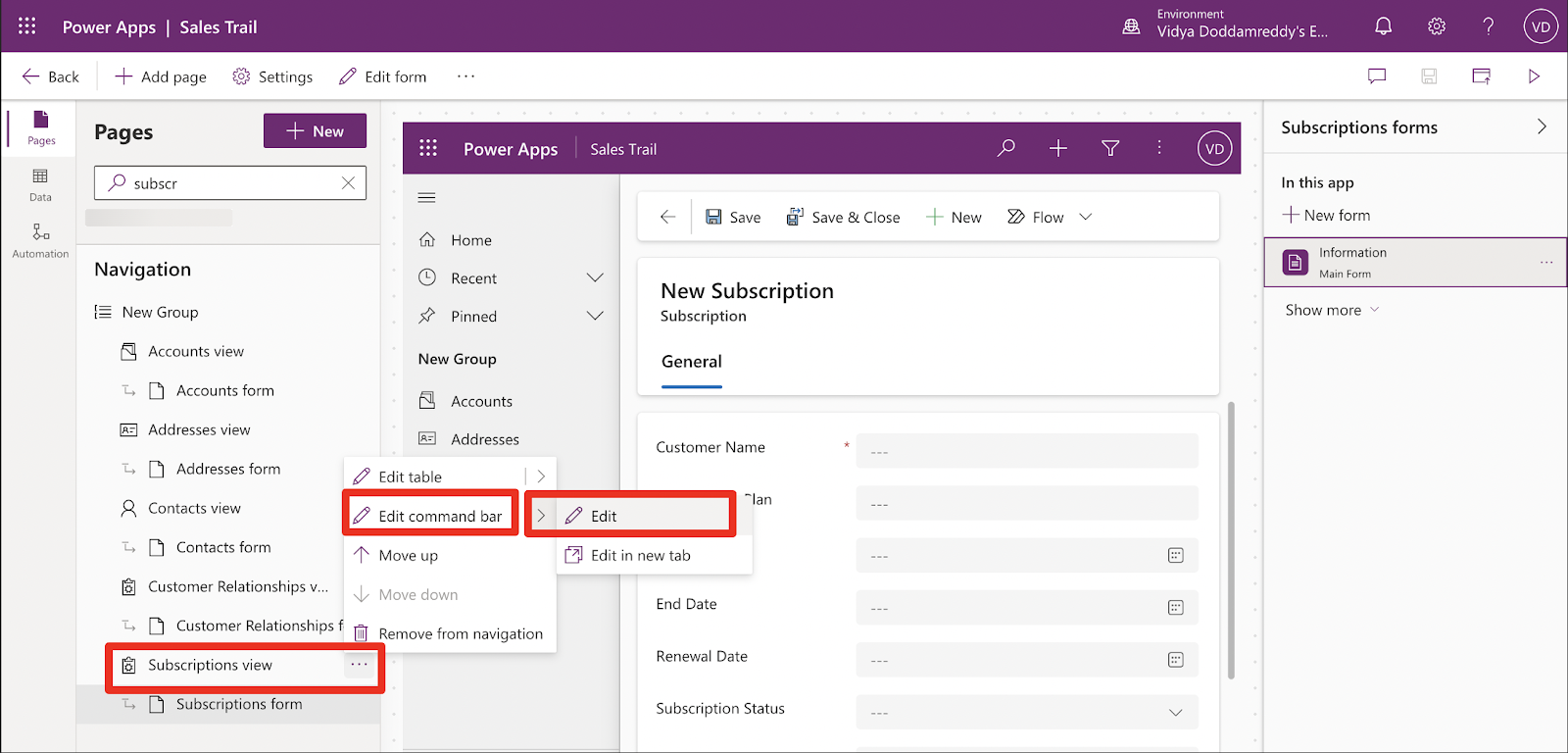Switch to the Data rail tab
The width and height of the screenshot is (1568, 753).
point(40,185)
